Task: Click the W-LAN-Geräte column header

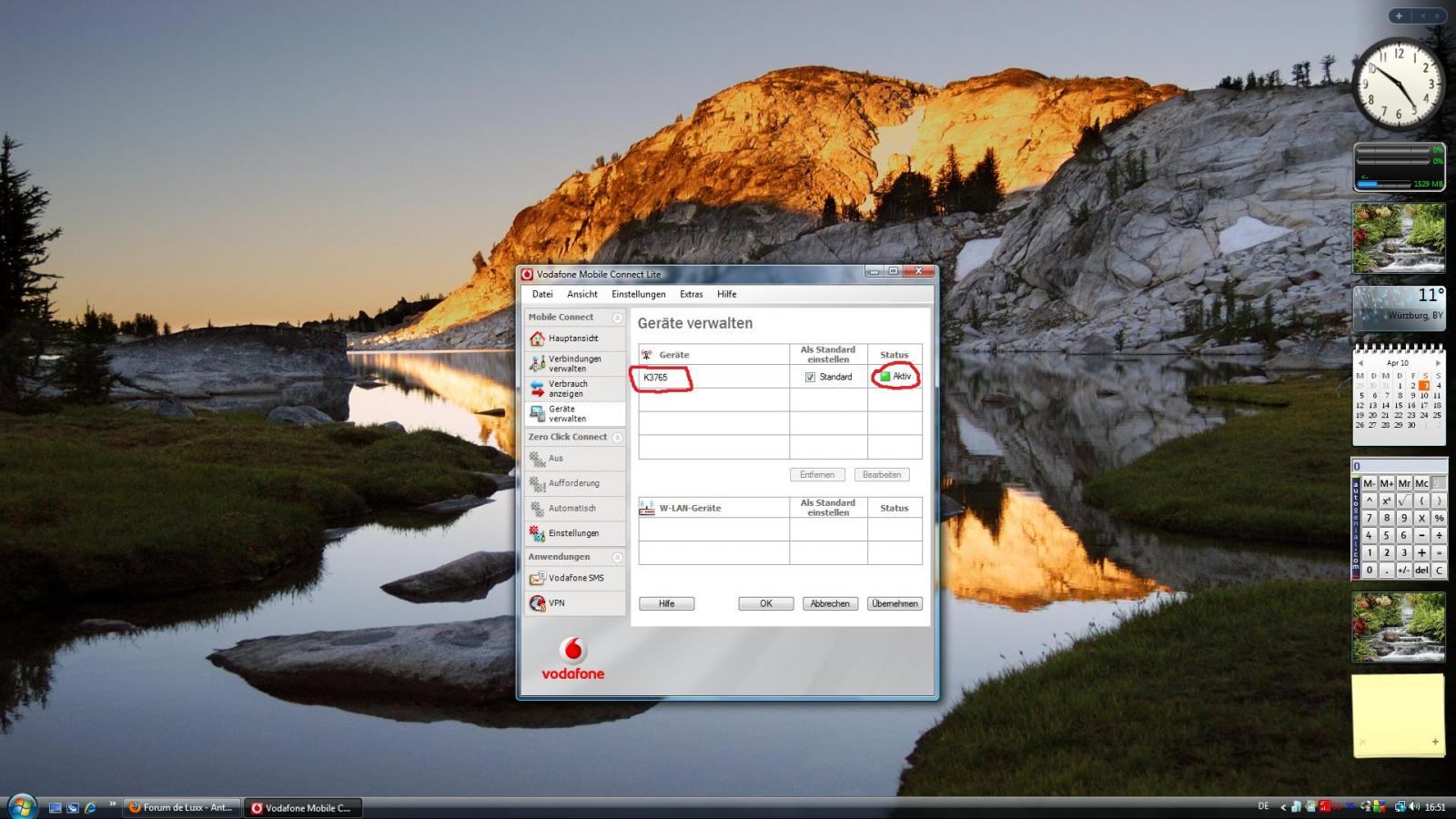Action: [713, 508]
